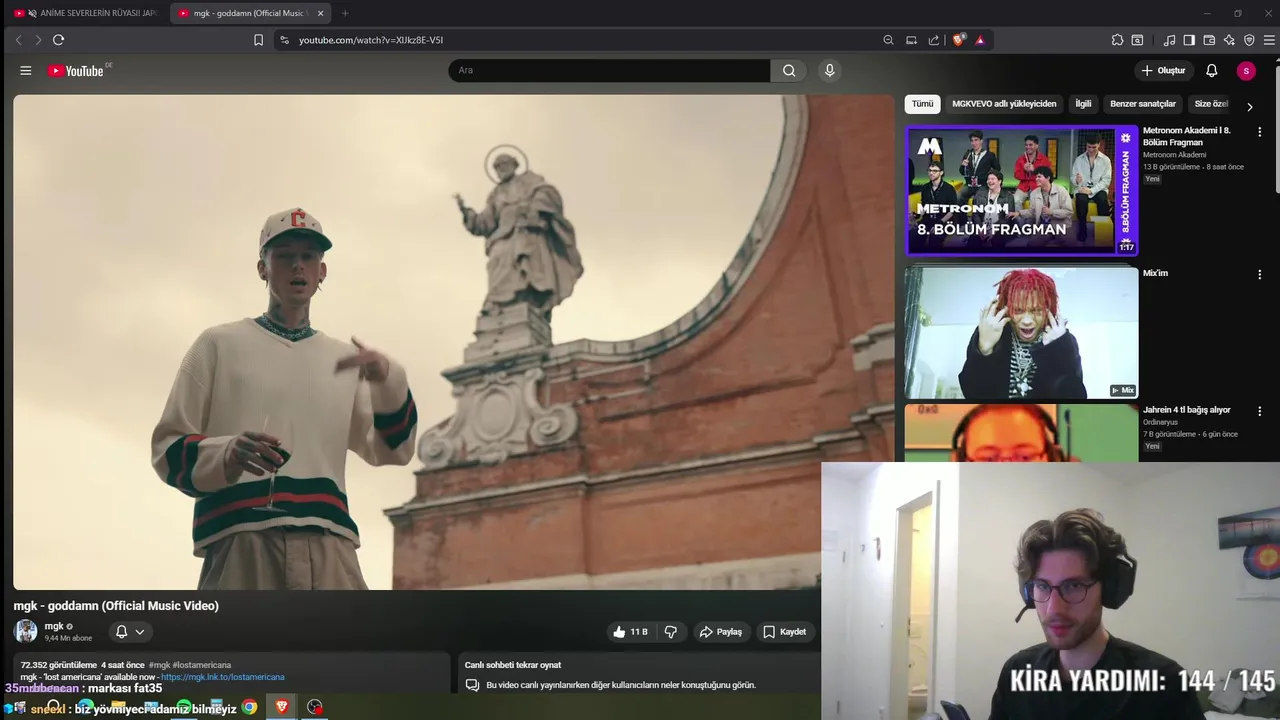1280x720 pixels.
Task: Select the Size özel chip
Action: (x=1211, y=104)
